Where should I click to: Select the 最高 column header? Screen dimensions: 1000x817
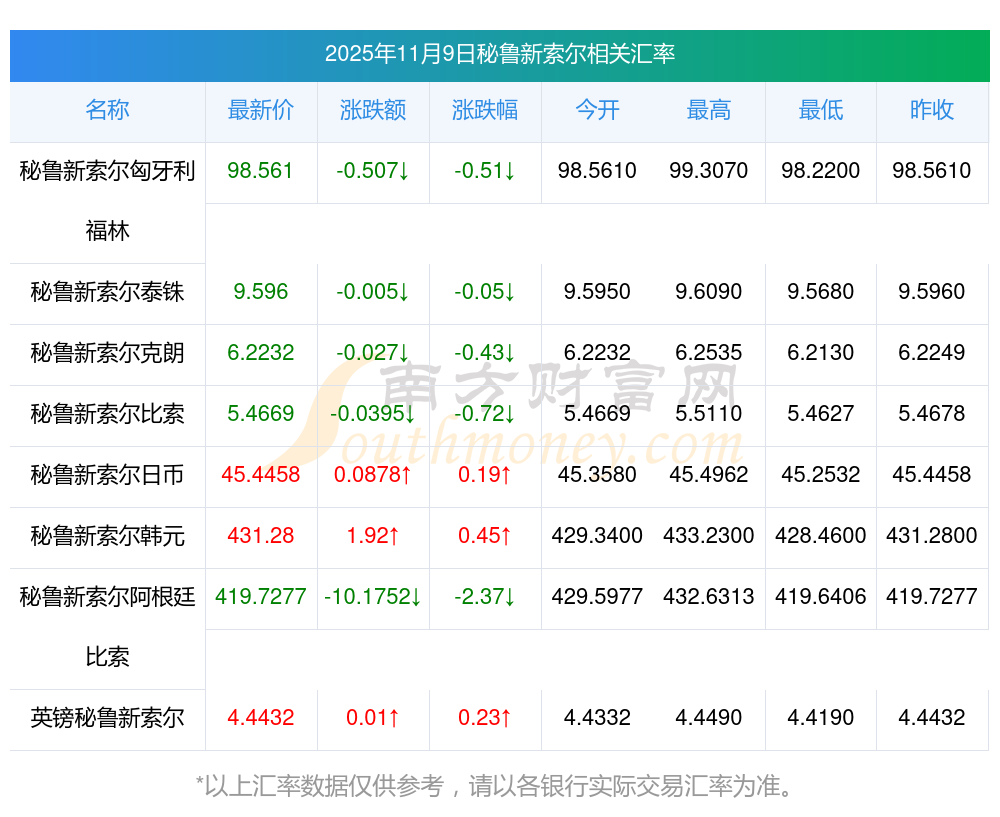pos(709,110)
